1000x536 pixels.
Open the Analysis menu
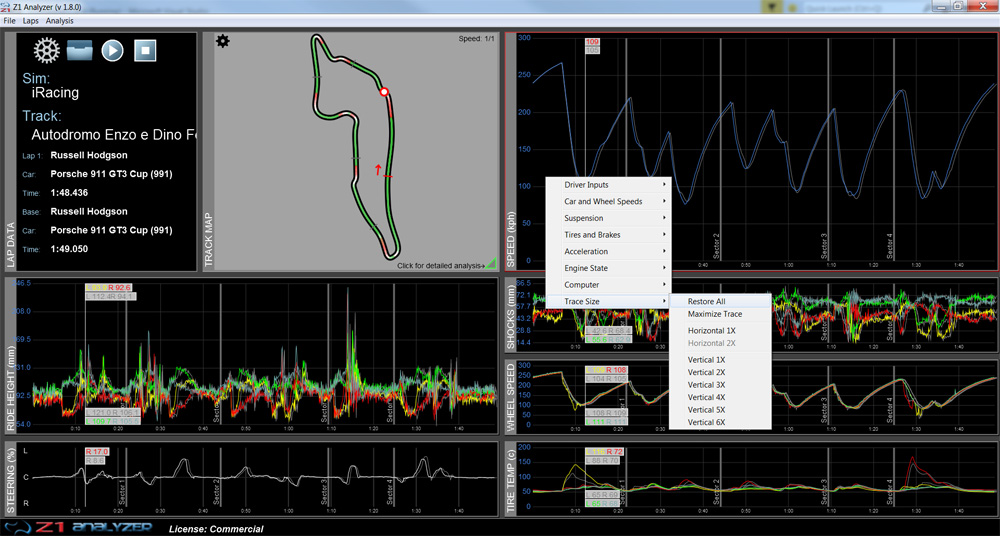coord(59,20)
